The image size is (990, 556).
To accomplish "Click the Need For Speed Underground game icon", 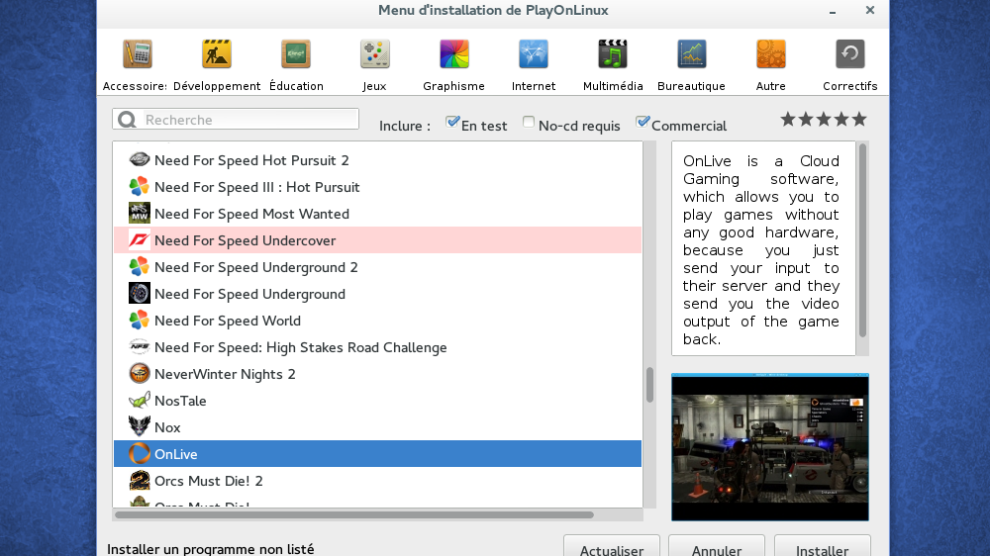I will point(139,293).
